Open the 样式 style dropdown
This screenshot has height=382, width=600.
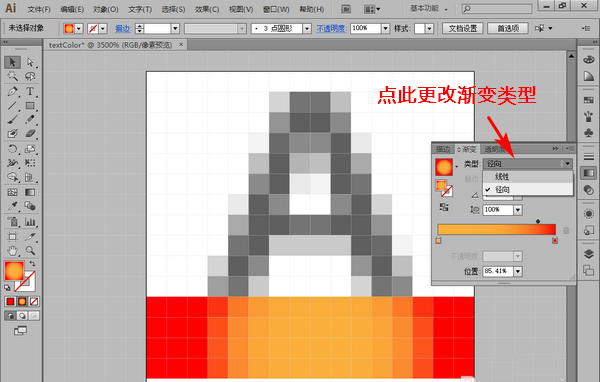(x=429, y=28)
